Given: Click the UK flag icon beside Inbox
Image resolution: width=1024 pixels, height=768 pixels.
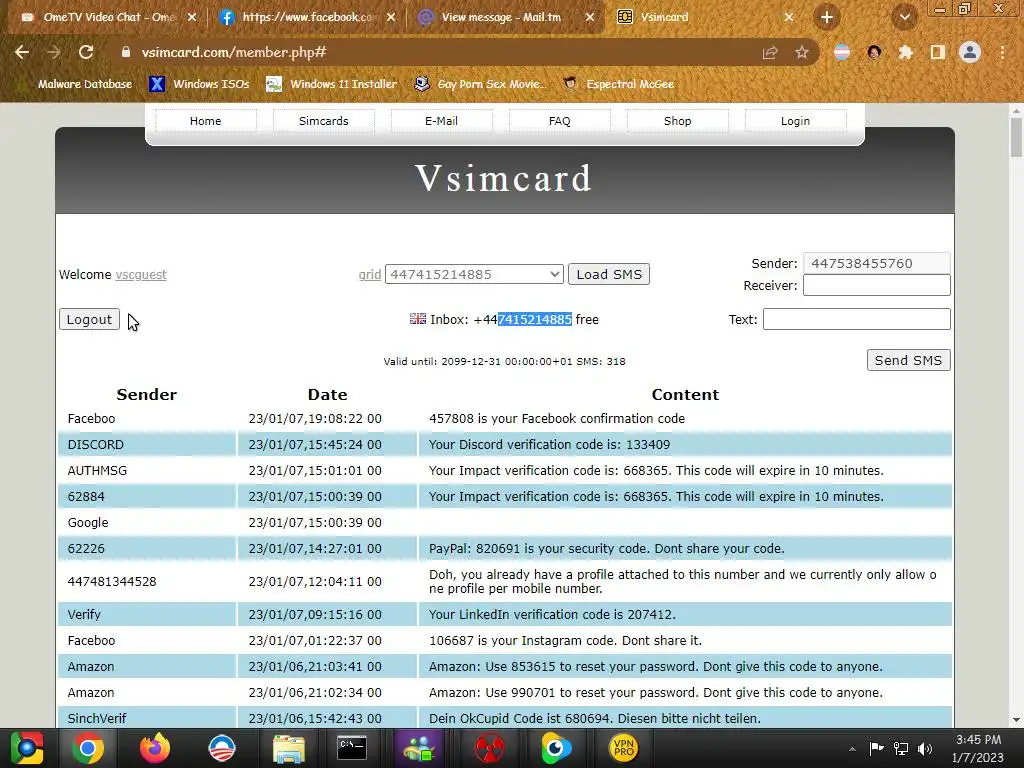Looking at the screenshot, I should click(x=418, y=319).
